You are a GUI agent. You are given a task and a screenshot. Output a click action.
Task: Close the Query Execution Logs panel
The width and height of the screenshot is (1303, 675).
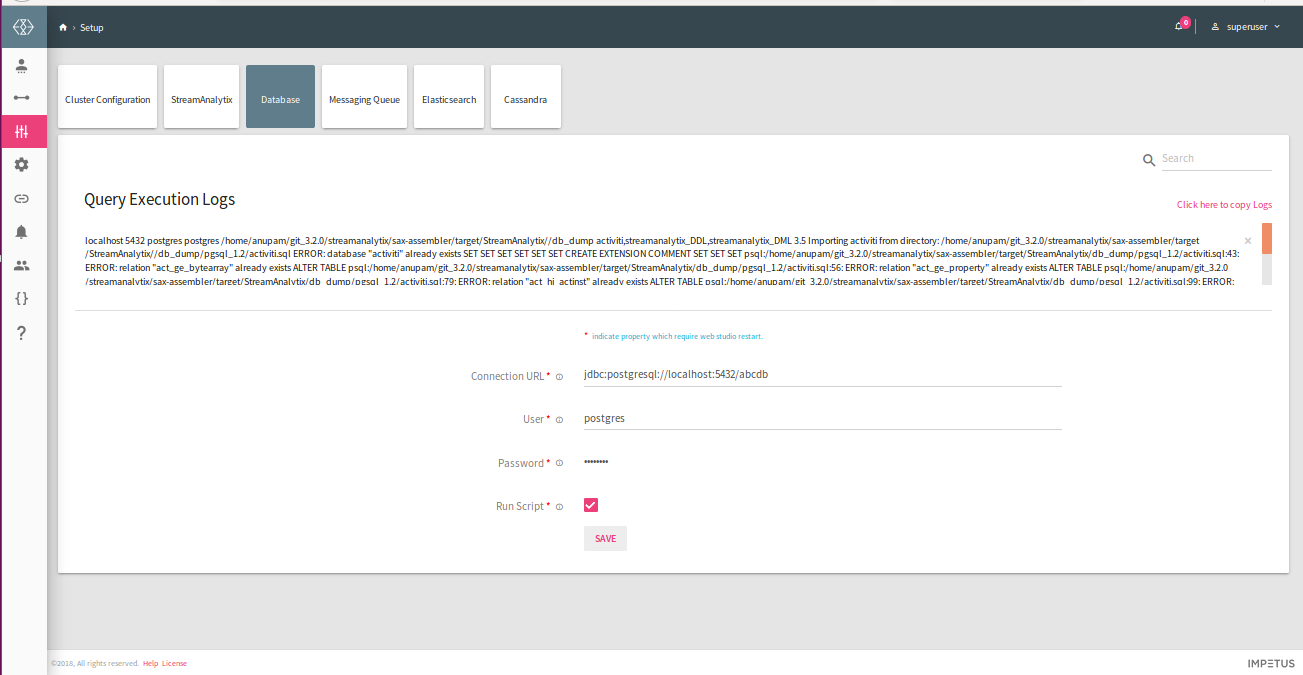(x=1248, y=241)
